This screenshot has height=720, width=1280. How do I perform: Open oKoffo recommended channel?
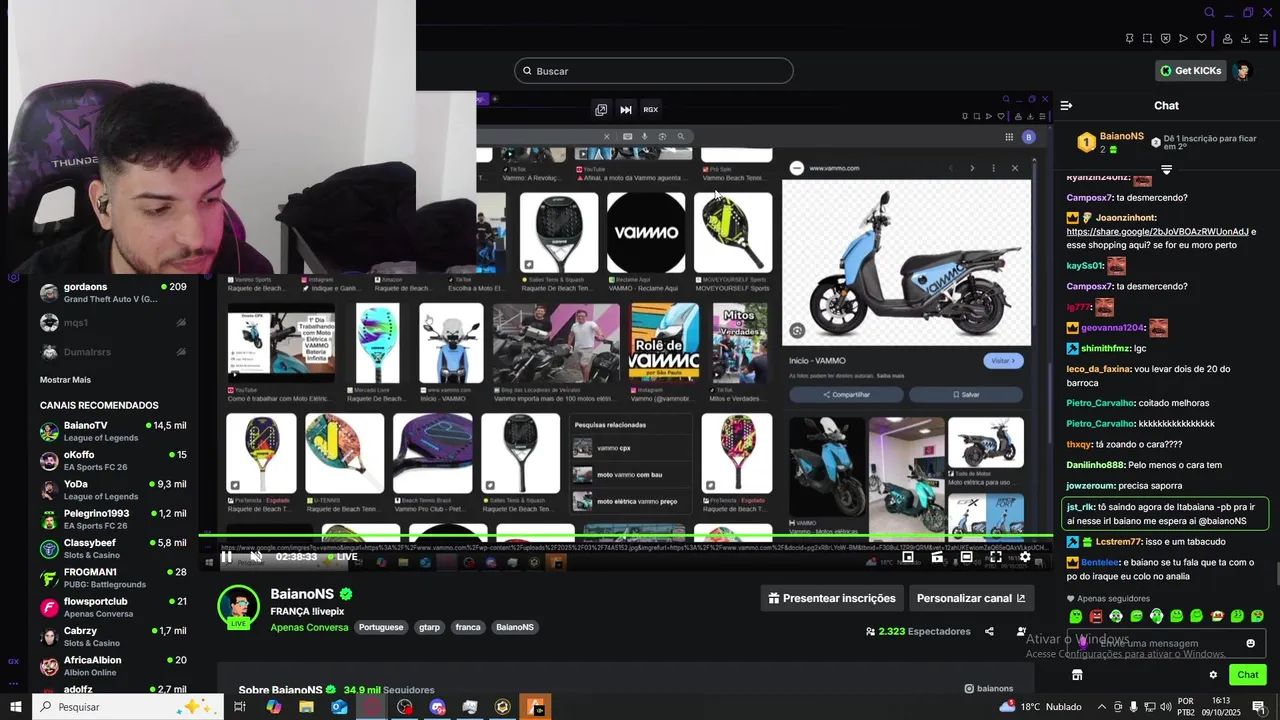pos(113,461)
